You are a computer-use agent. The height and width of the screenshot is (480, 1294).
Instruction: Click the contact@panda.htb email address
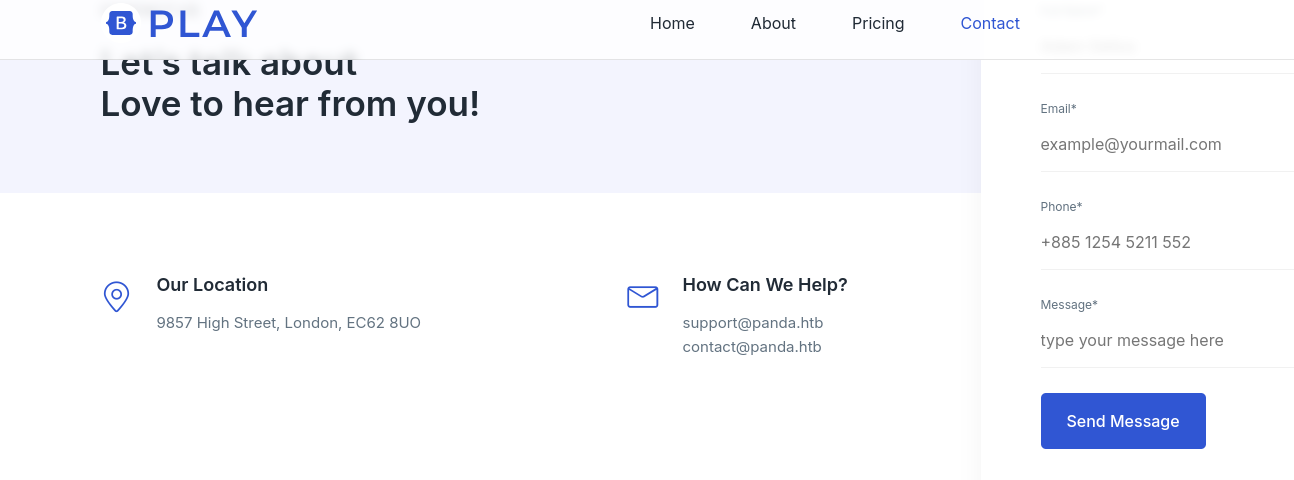(752, 347)
